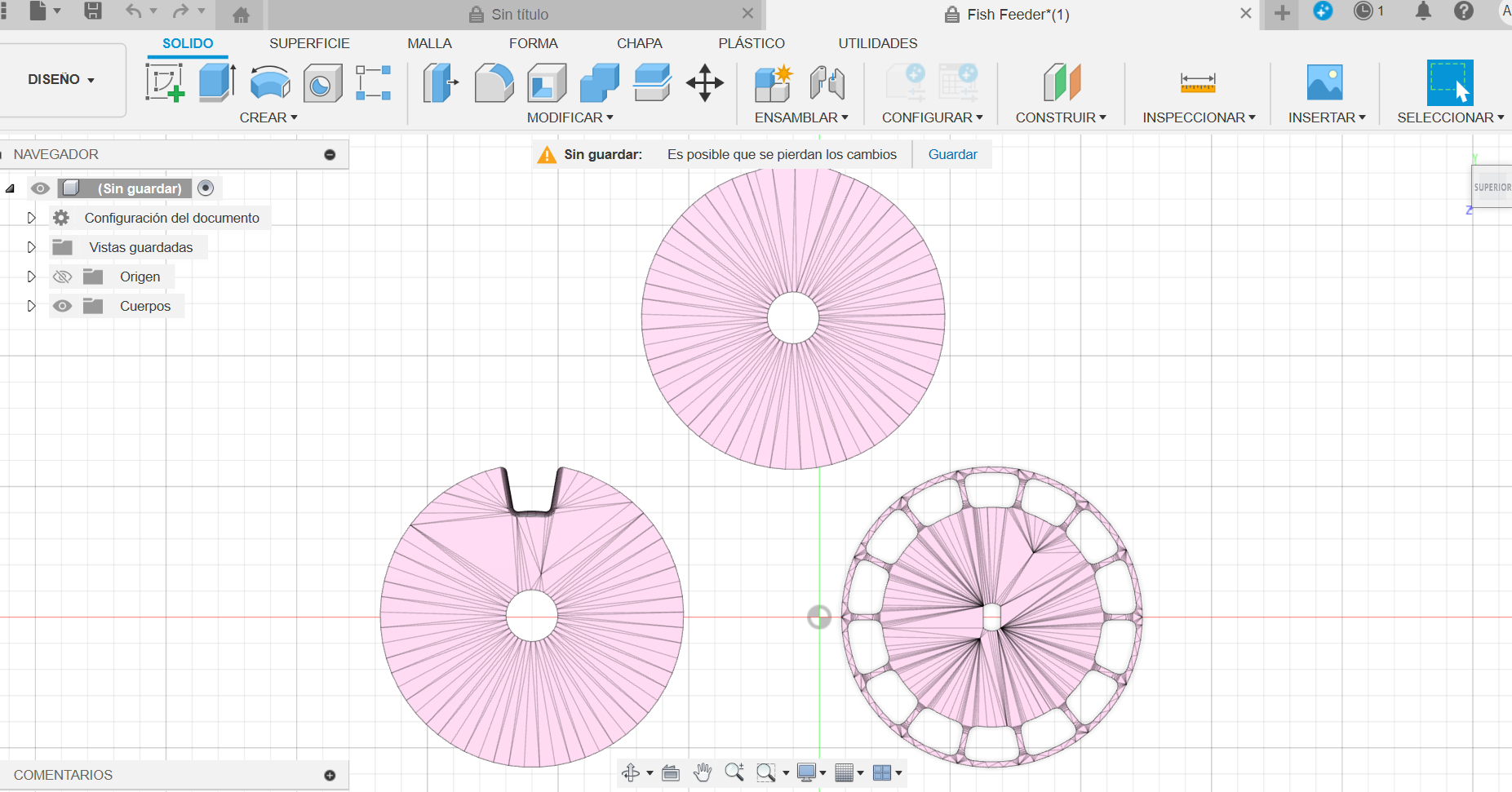
Task: Expand Configuración del documento node
Action: click(x=31, y=218)
